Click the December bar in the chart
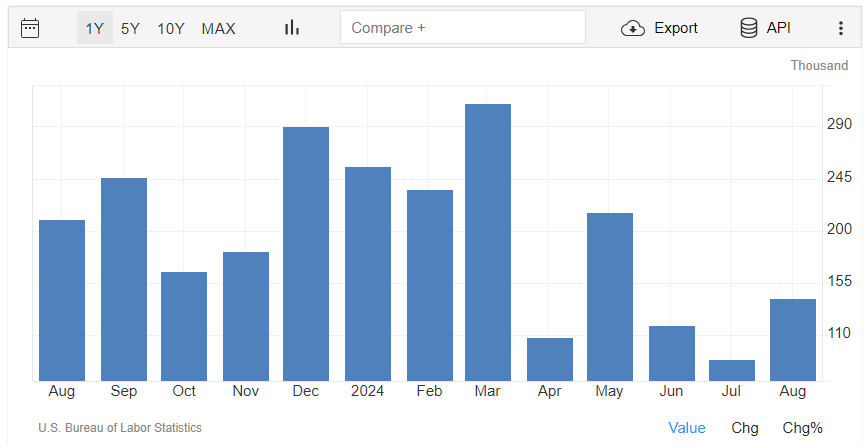The width and height of the screenshot is (868, 445). coord(306,254)
